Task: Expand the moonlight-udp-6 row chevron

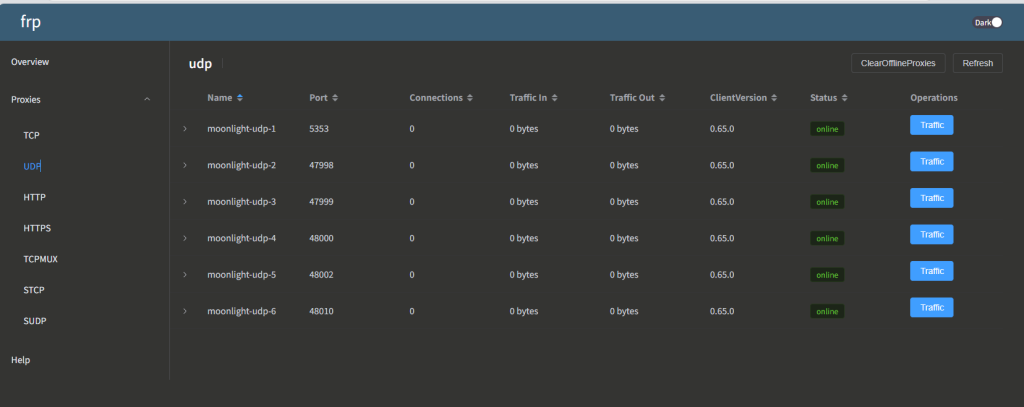Action: [x=185, y=311]
